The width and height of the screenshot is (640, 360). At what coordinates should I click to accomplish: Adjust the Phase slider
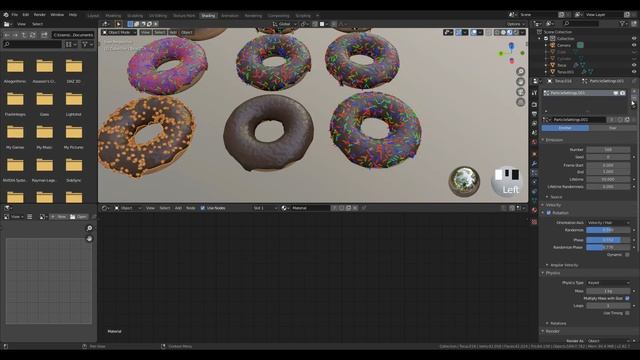(x=608, y=240)
